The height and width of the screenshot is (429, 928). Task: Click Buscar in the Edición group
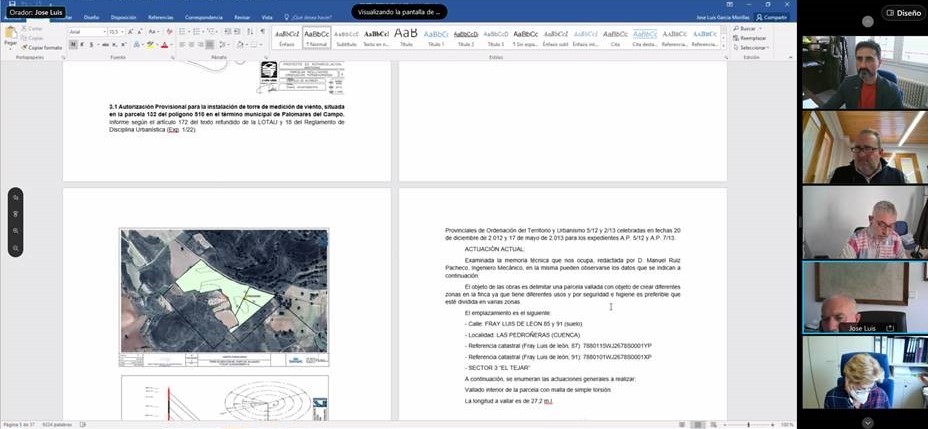(x=745, y=28)
